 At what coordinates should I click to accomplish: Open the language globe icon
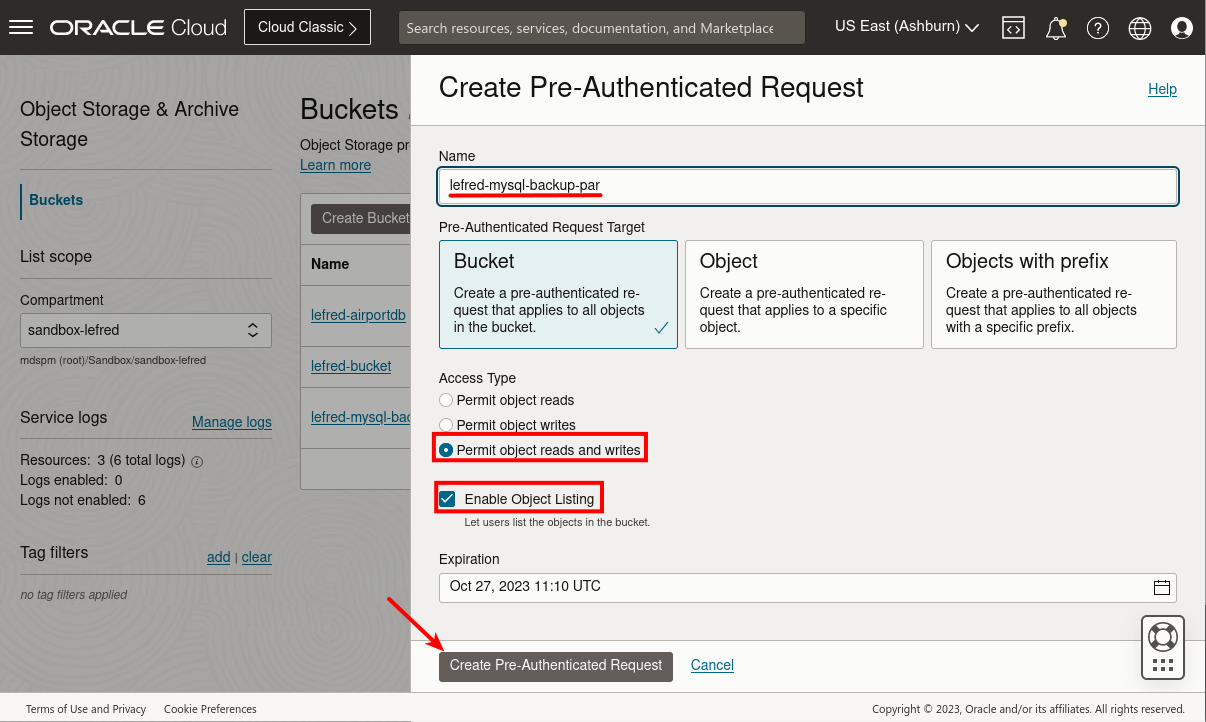point(1140,28)
